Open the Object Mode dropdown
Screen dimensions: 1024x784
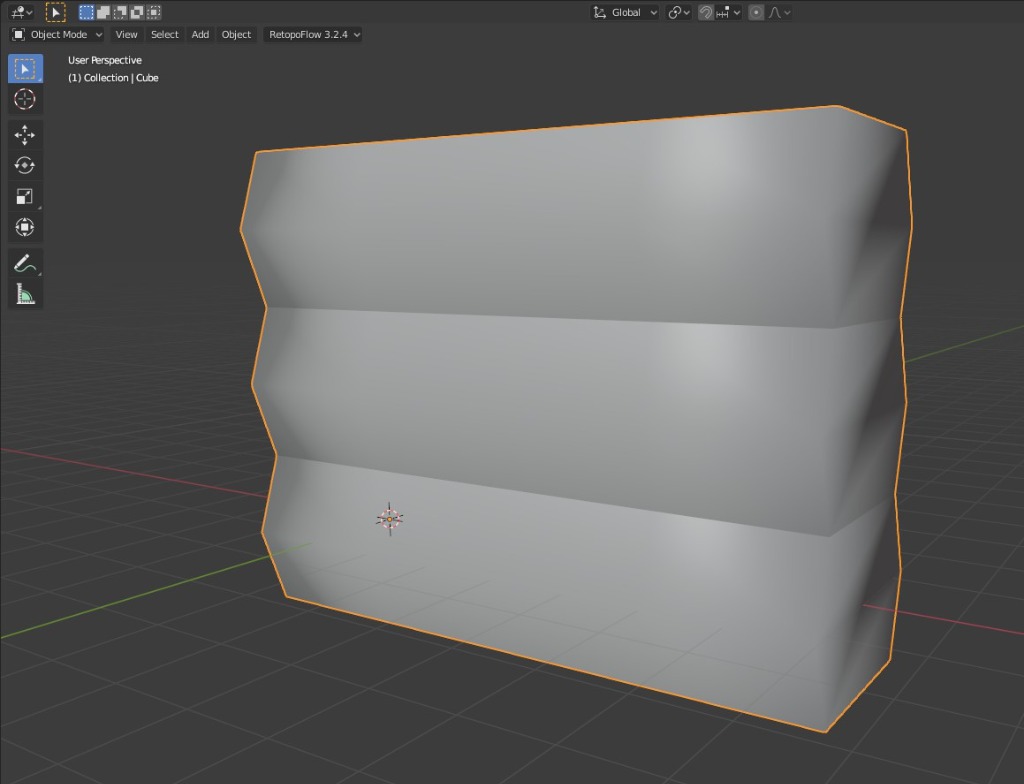(x=57, y=34)
